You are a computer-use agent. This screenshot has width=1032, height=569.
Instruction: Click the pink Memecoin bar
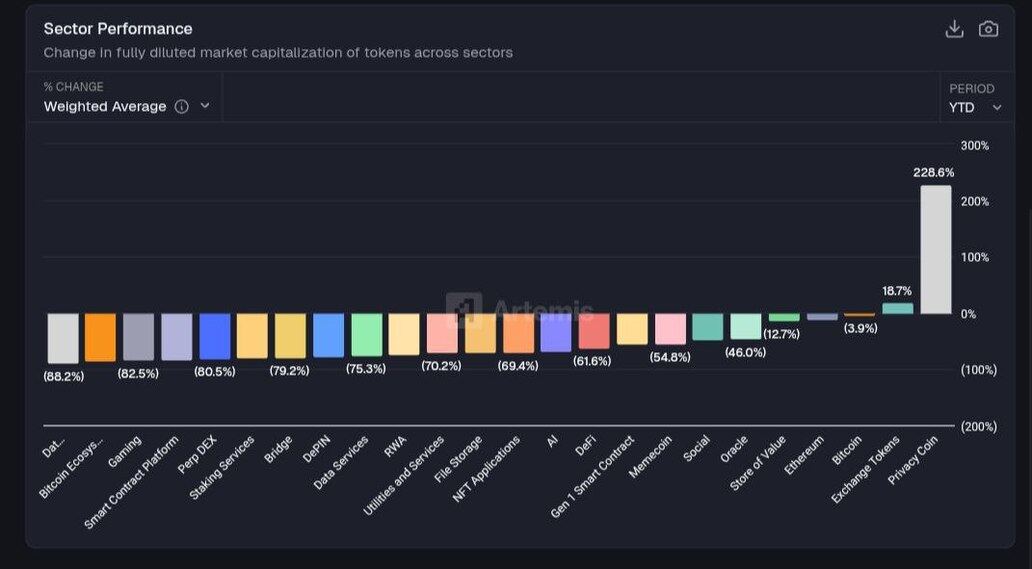tap(670, 329)
